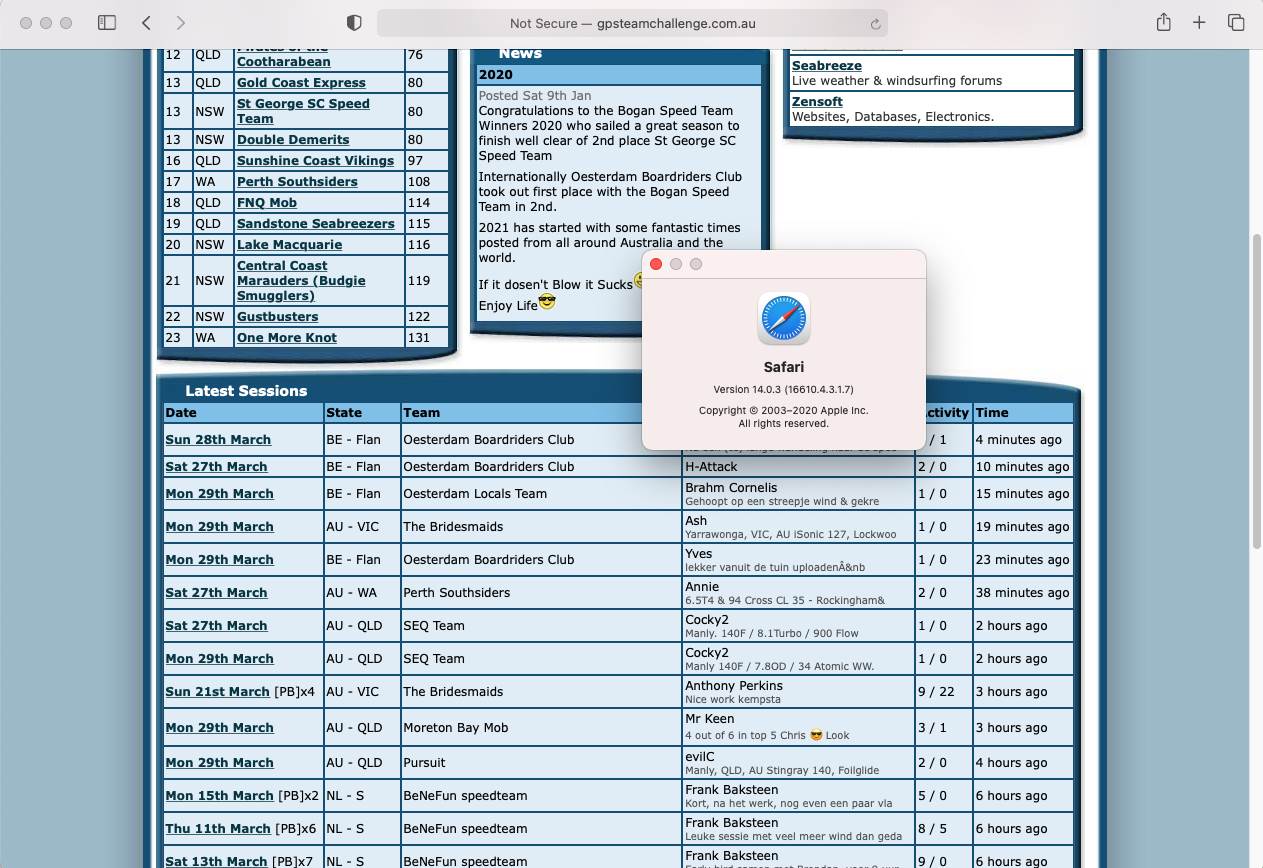Open a new tab with the plus button

pyautogui.click(x=1199, y=22)
